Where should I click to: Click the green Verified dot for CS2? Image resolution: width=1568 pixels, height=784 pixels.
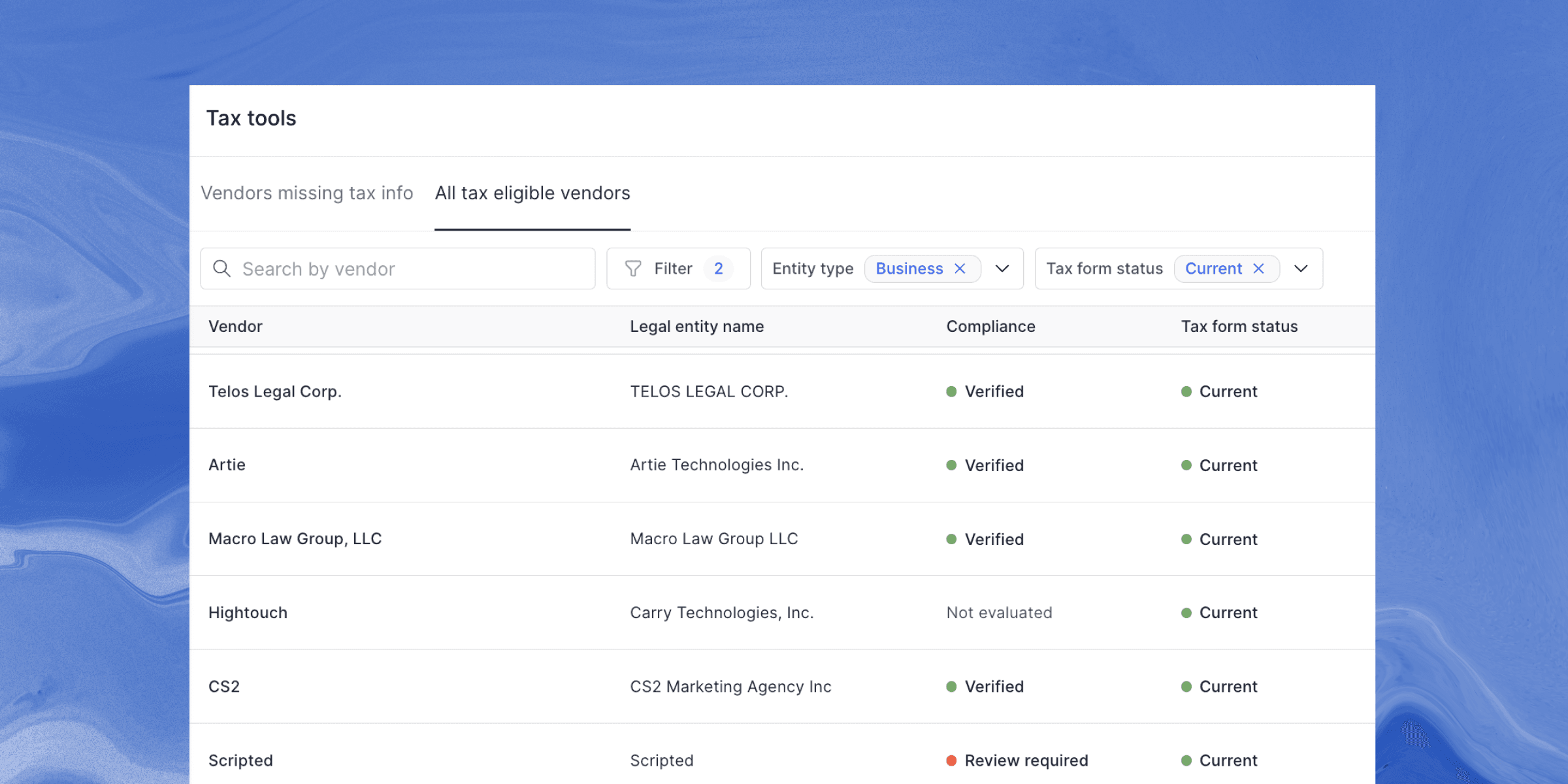951,687
